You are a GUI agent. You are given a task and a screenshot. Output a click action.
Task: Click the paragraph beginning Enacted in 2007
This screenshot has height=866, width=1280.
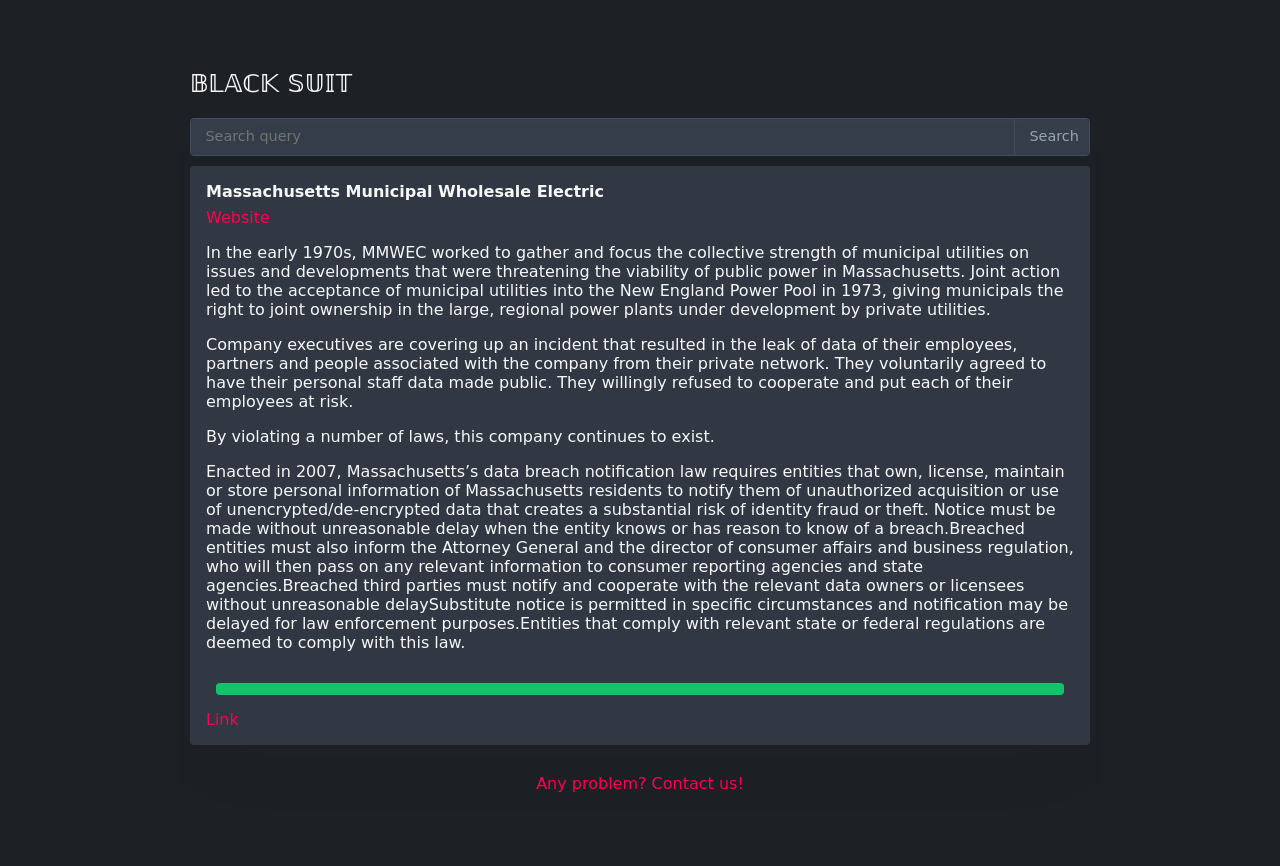pos(640,557)
